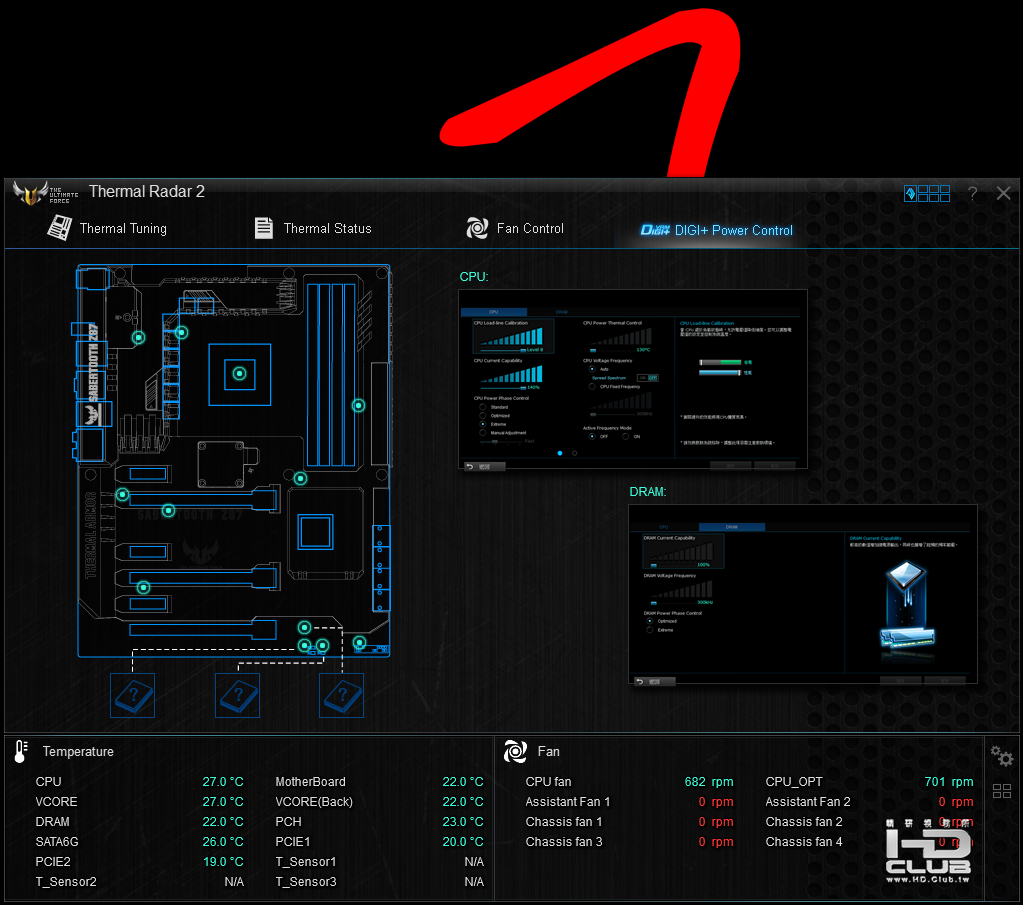Click the PCIE2 temperature value "19.0 °C"
Screen dimensions: 1023x905
(x=223, y=862)
